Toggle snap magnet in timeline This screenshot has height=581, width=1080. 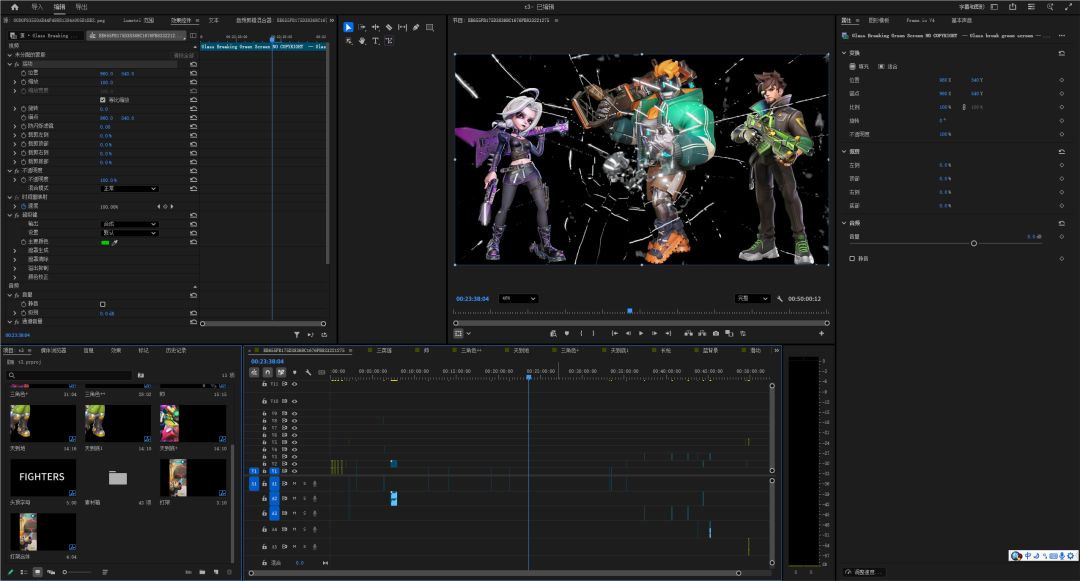pyautogui.click(x=267, y=372)
